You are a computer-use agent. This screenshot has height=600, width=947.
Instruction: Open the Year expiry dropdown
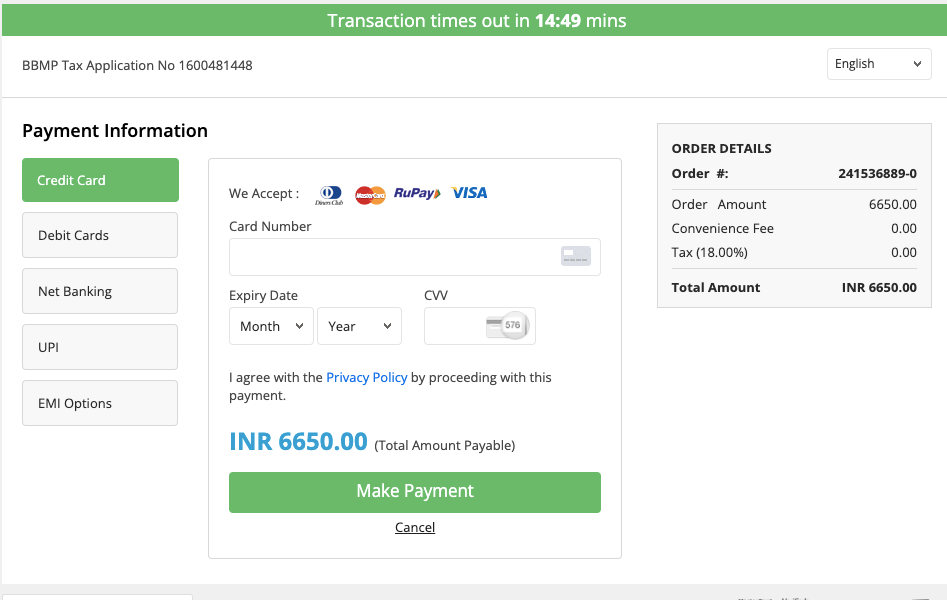click(359, 325)
